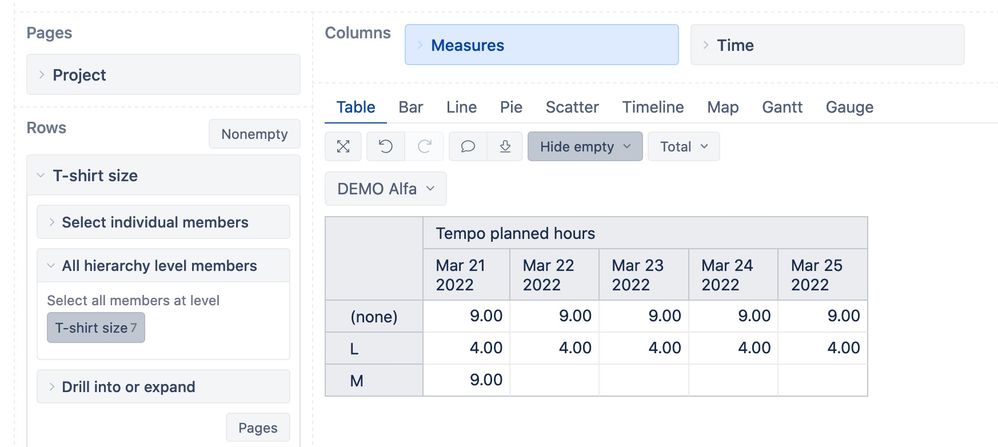Click the comment bubble icon
998x447 pixels.
[x=467, y=146]
